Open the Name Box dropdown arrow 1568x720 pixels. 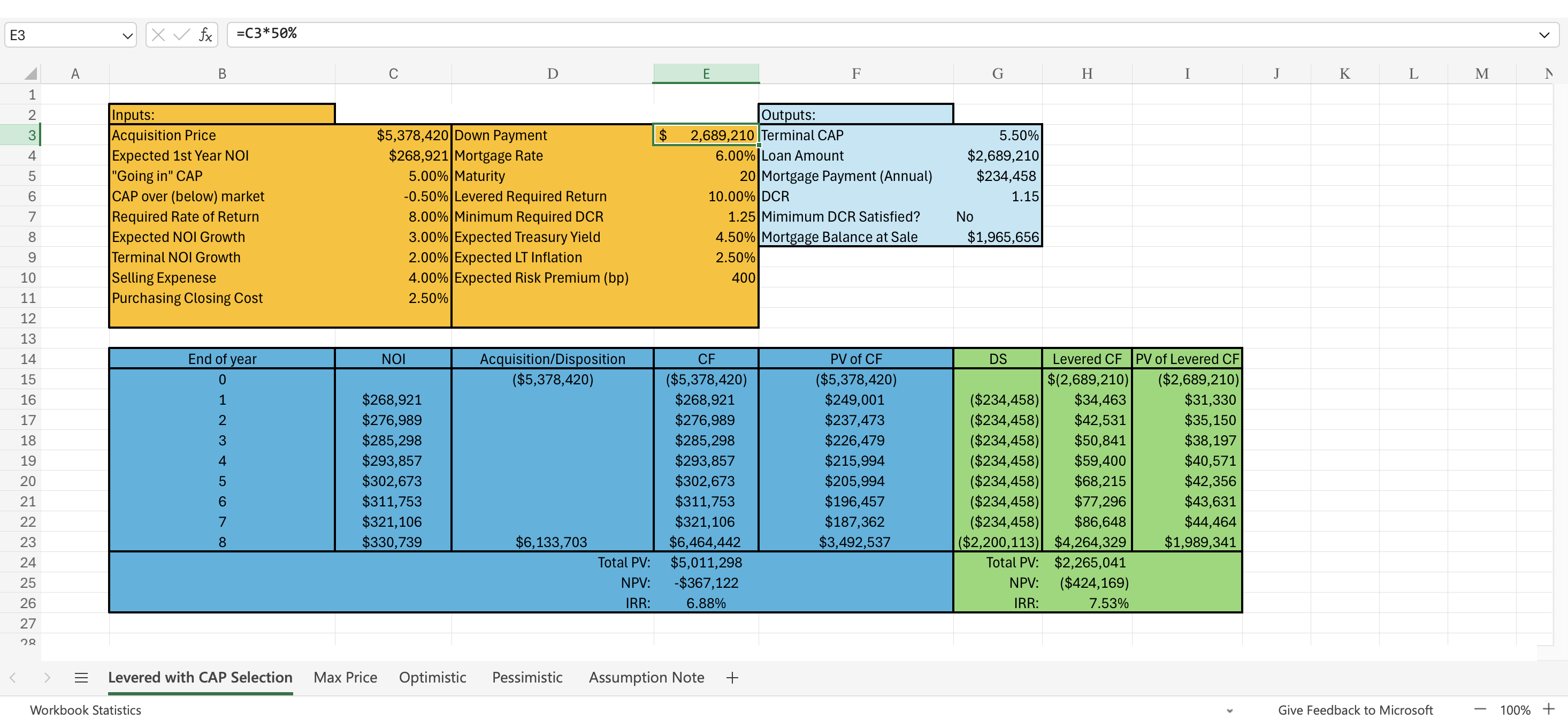(x=127, y=35)
